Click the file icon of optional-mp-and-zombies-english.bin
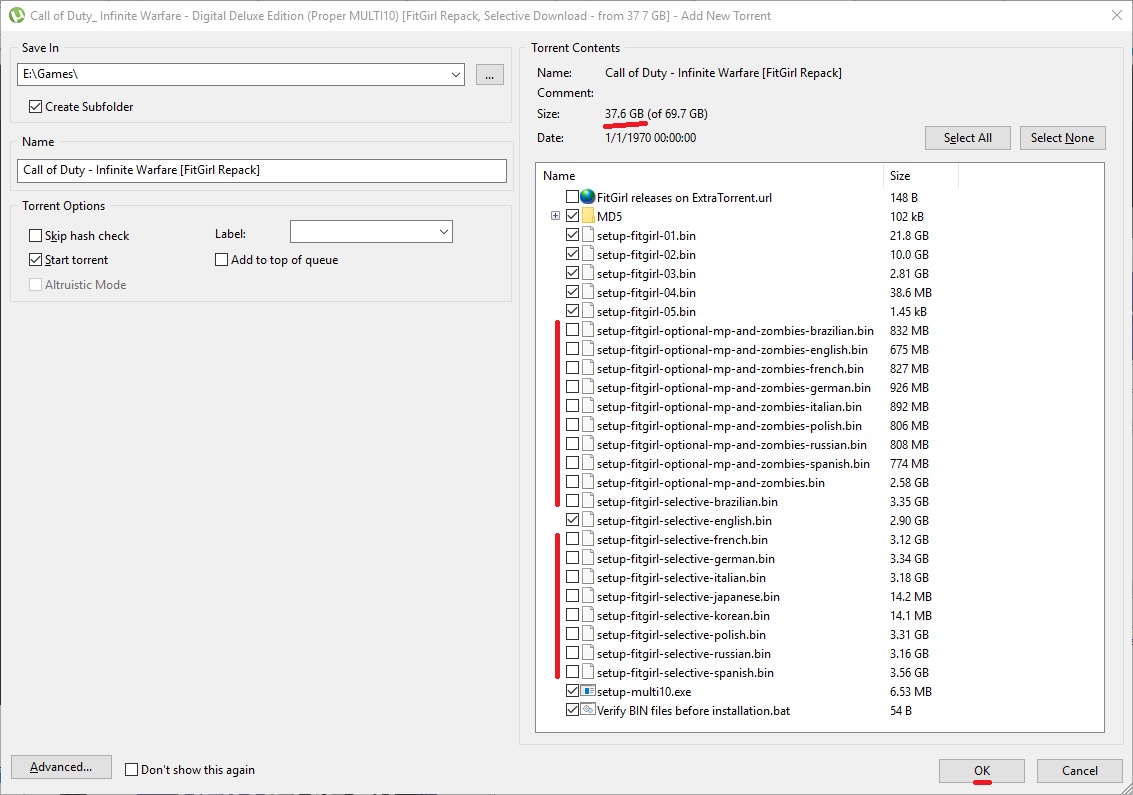This screenshot has height=795, width=1133. click(587, 349)
